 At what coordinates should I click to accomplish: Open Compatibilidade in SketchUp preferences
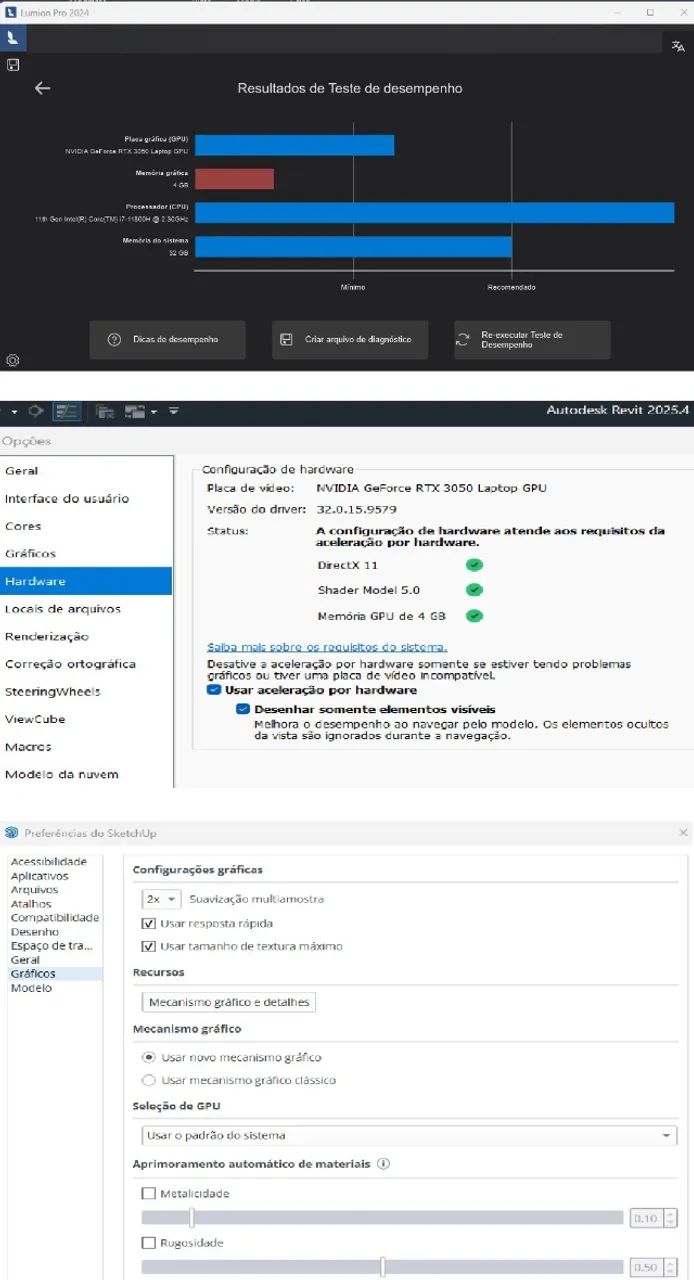[x=55, y=917]
